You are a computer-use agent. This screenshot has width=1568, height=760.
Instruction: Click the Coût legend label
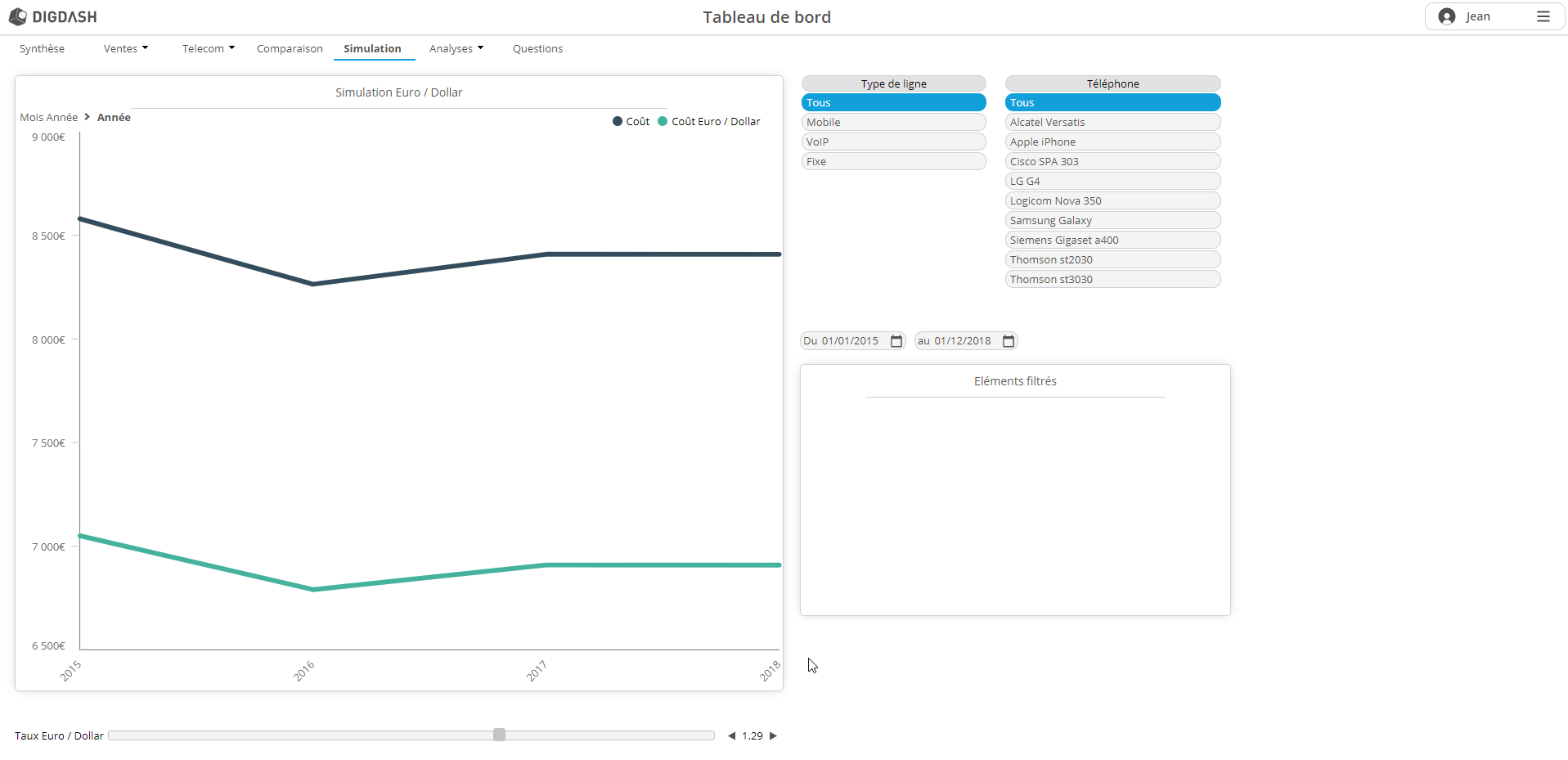pos(638,121)
